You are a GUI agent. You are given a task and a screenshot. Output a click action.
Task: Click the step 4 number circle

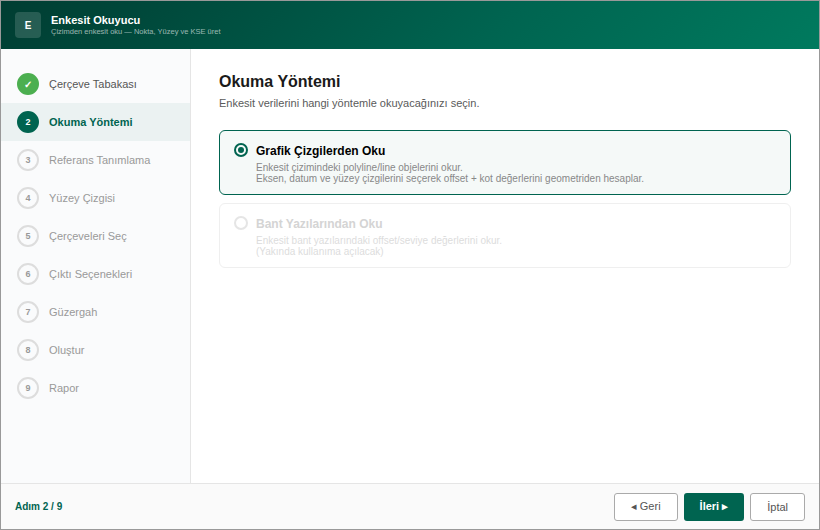coord(28,198)
